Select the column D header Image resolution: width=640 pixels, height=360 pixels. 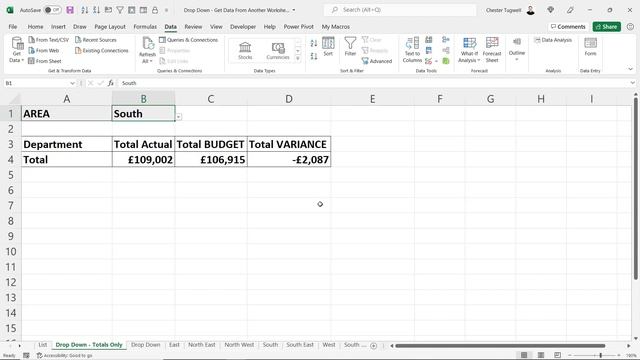[x=289, y=99]
